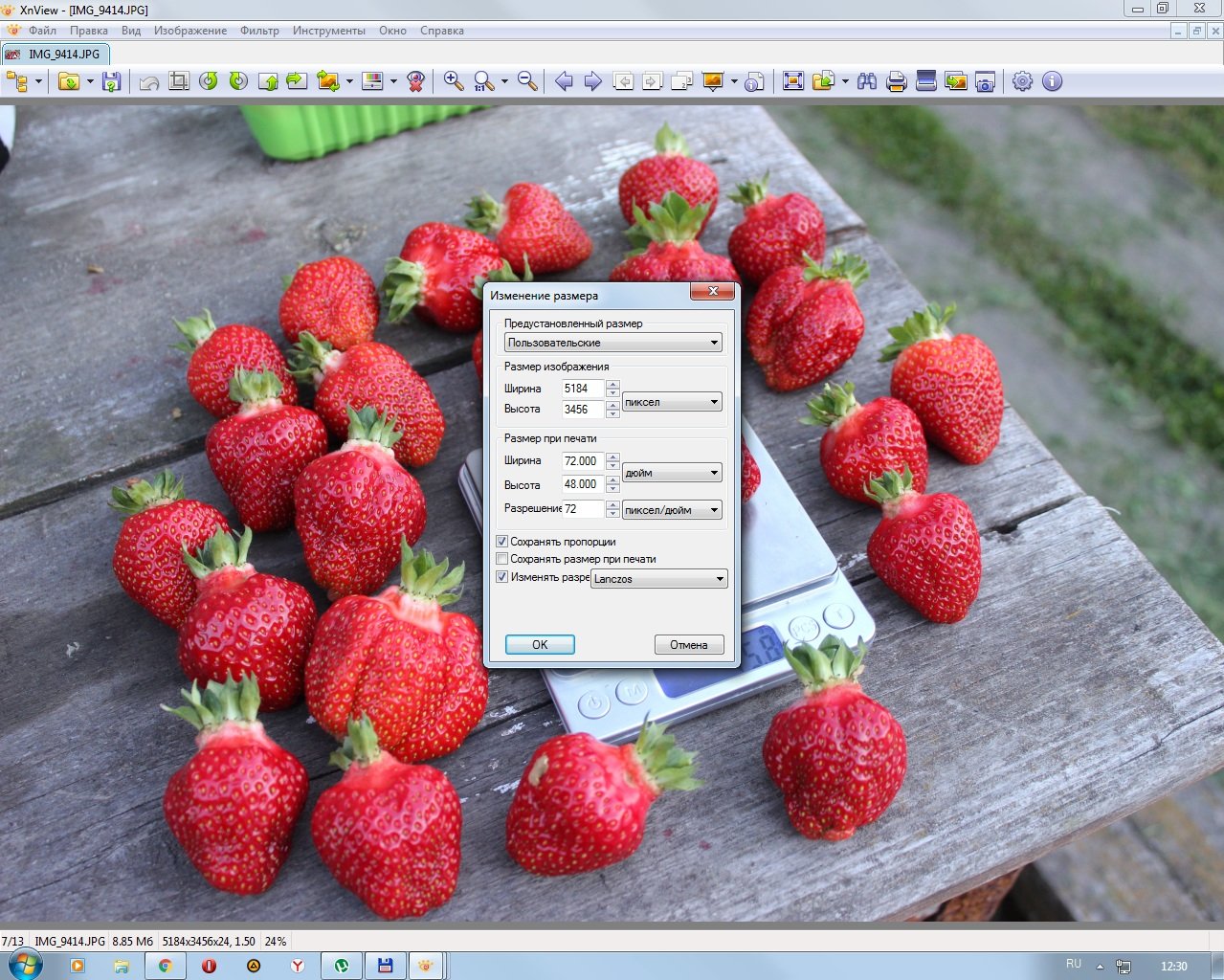1224x980 pixels.
Task: Uncheck the resample 'Изменять разрешение' checkbox
Action: coord(501,577)
